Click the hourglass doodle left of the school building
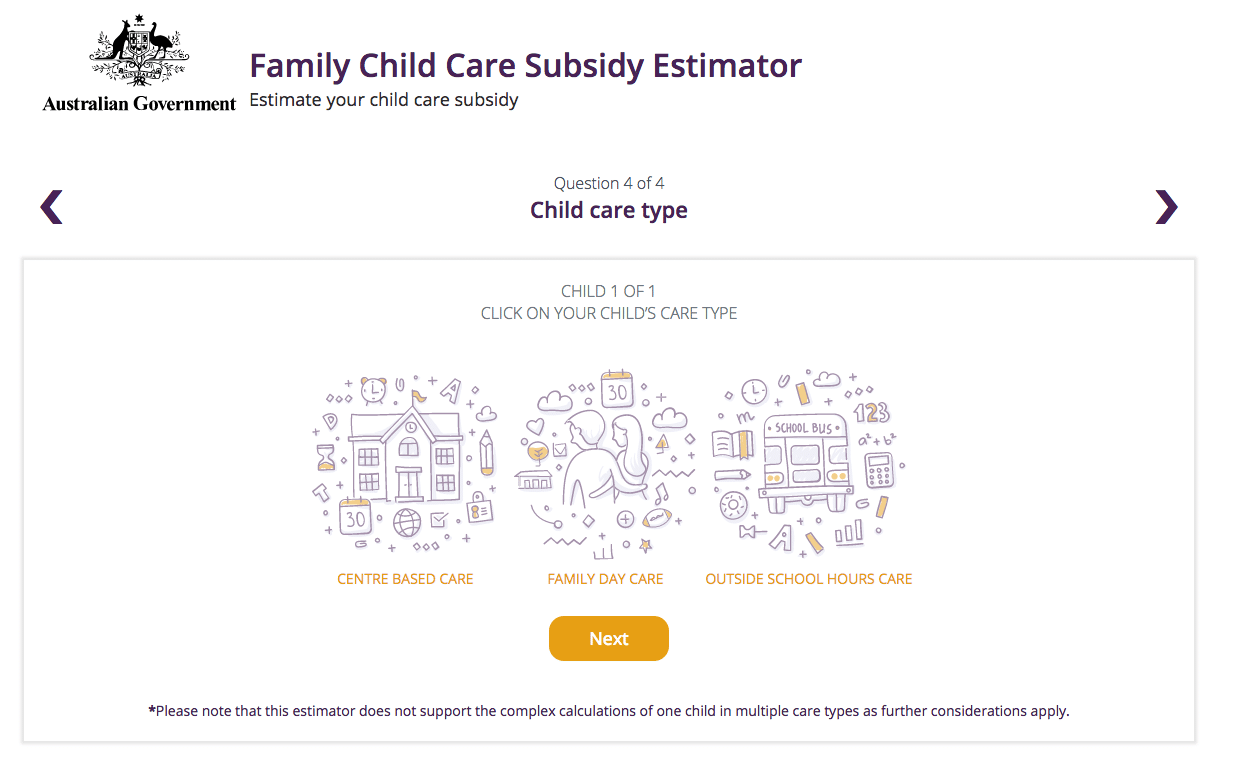The height and width of the screenshot is (782, 1248). (326, 456)
